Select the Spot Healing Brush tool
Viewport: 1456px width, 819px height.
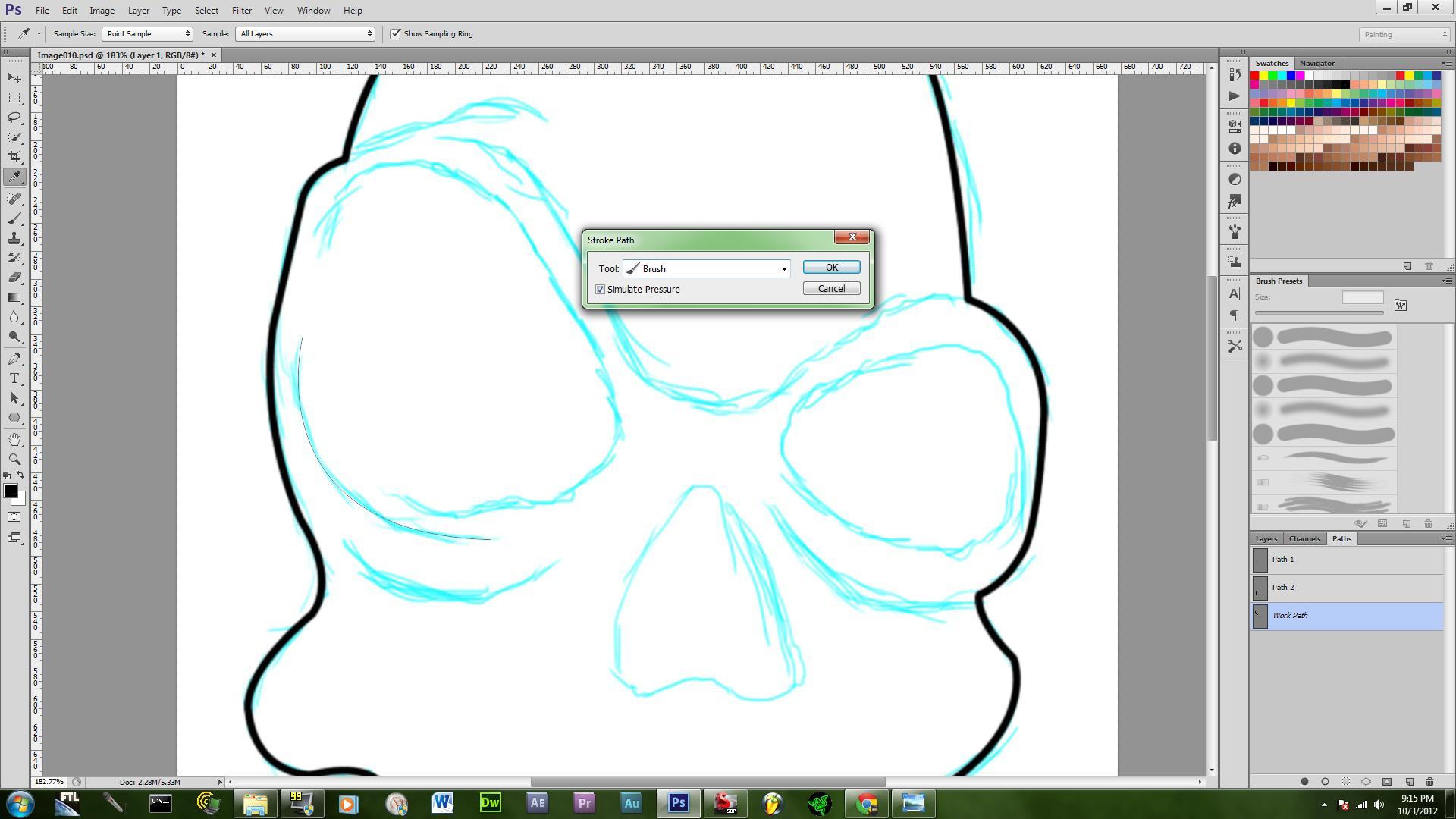point(14,199)
